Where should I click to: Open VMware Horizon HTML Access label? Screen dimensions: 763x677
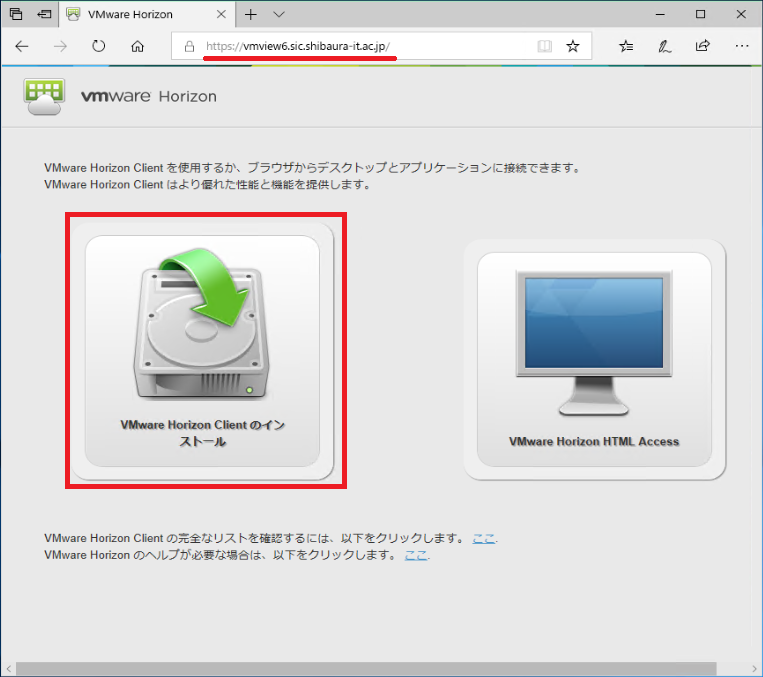click(x=594, y=441)
